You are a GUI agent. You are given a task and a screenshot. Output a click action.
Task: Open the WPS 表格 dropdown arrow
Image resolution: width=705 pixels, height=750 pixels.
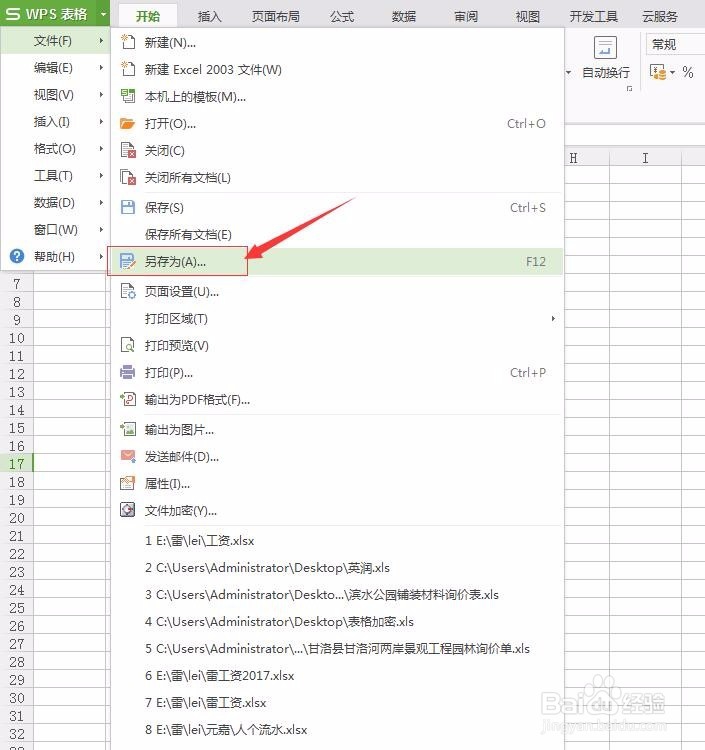(x=103, y=14)
